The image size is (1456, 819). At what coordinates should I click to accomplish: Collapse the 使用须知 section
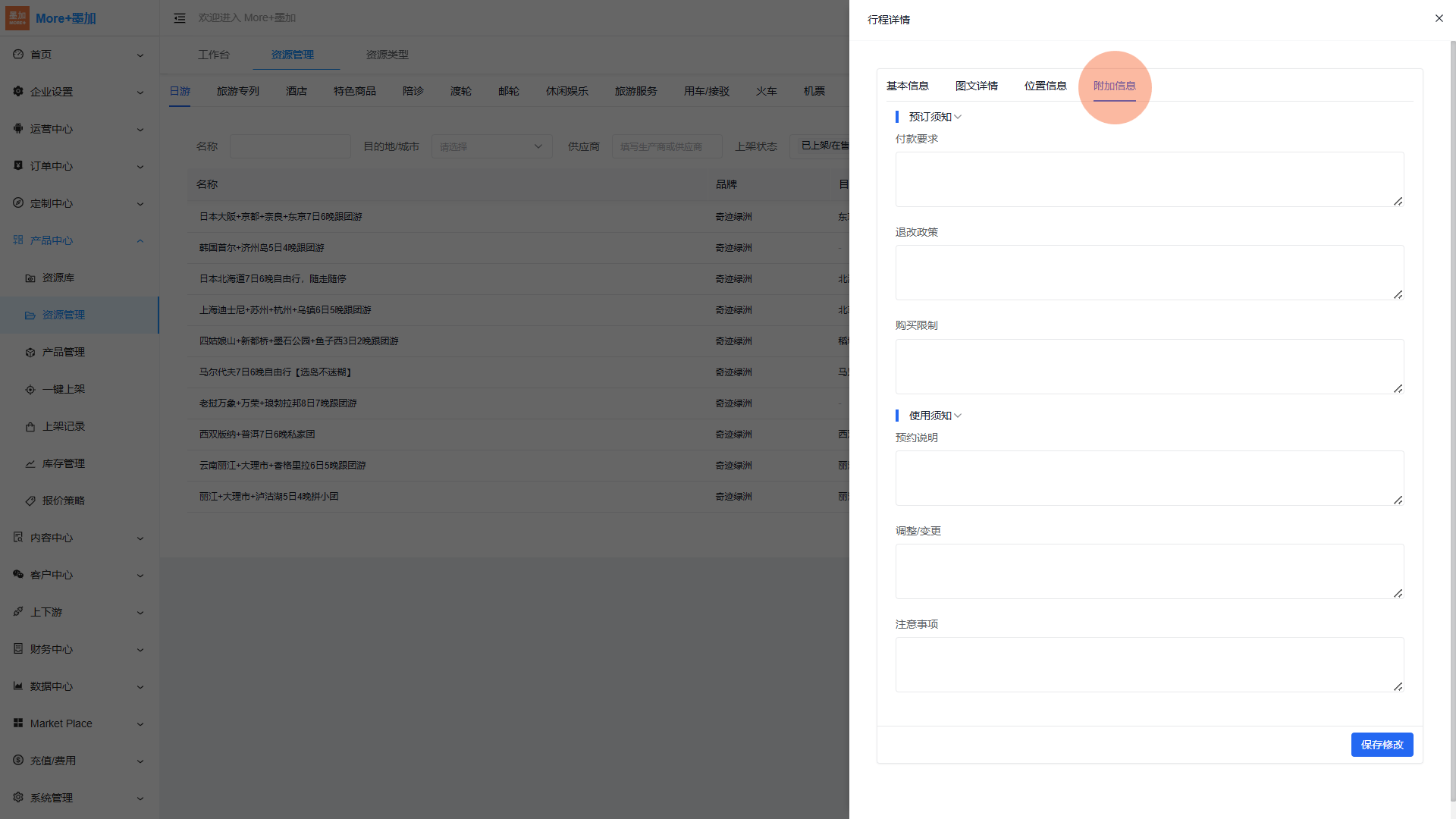click(x=958, y=416)
